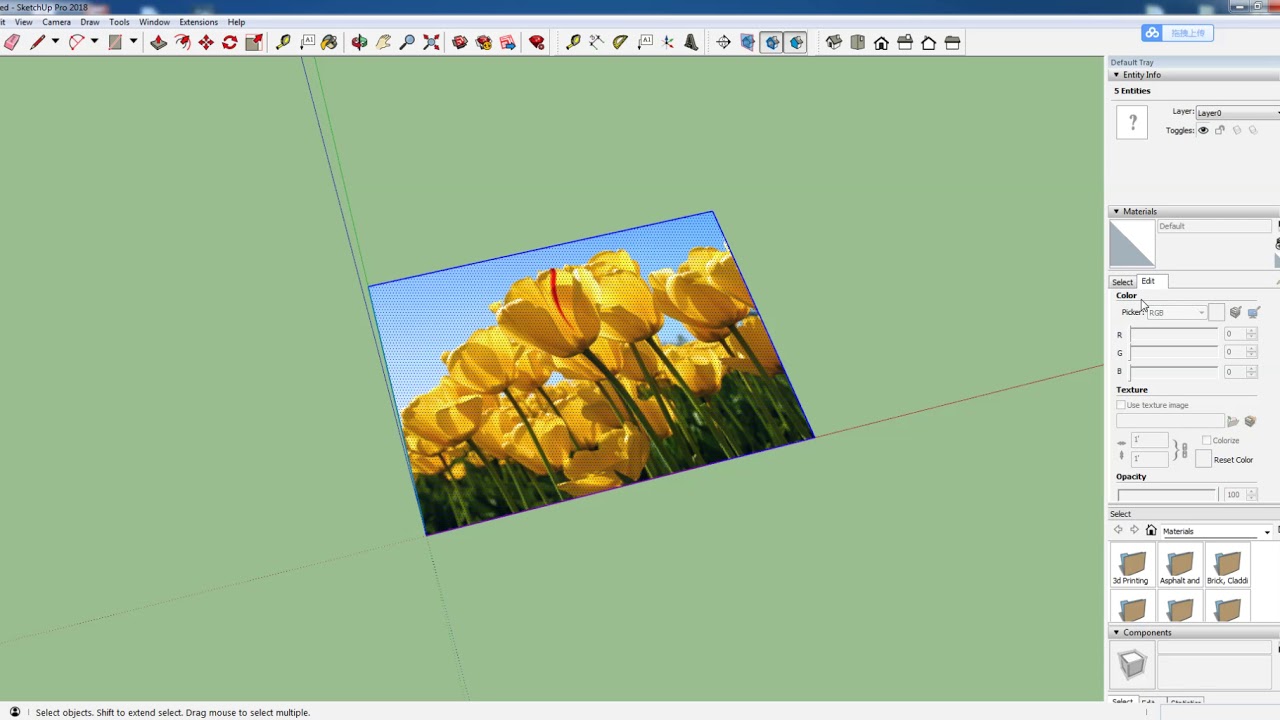Open the Line tool dropdown arrow
Image resolution: width=1280 pixels, height=720 pixels.
click(55, 42)
